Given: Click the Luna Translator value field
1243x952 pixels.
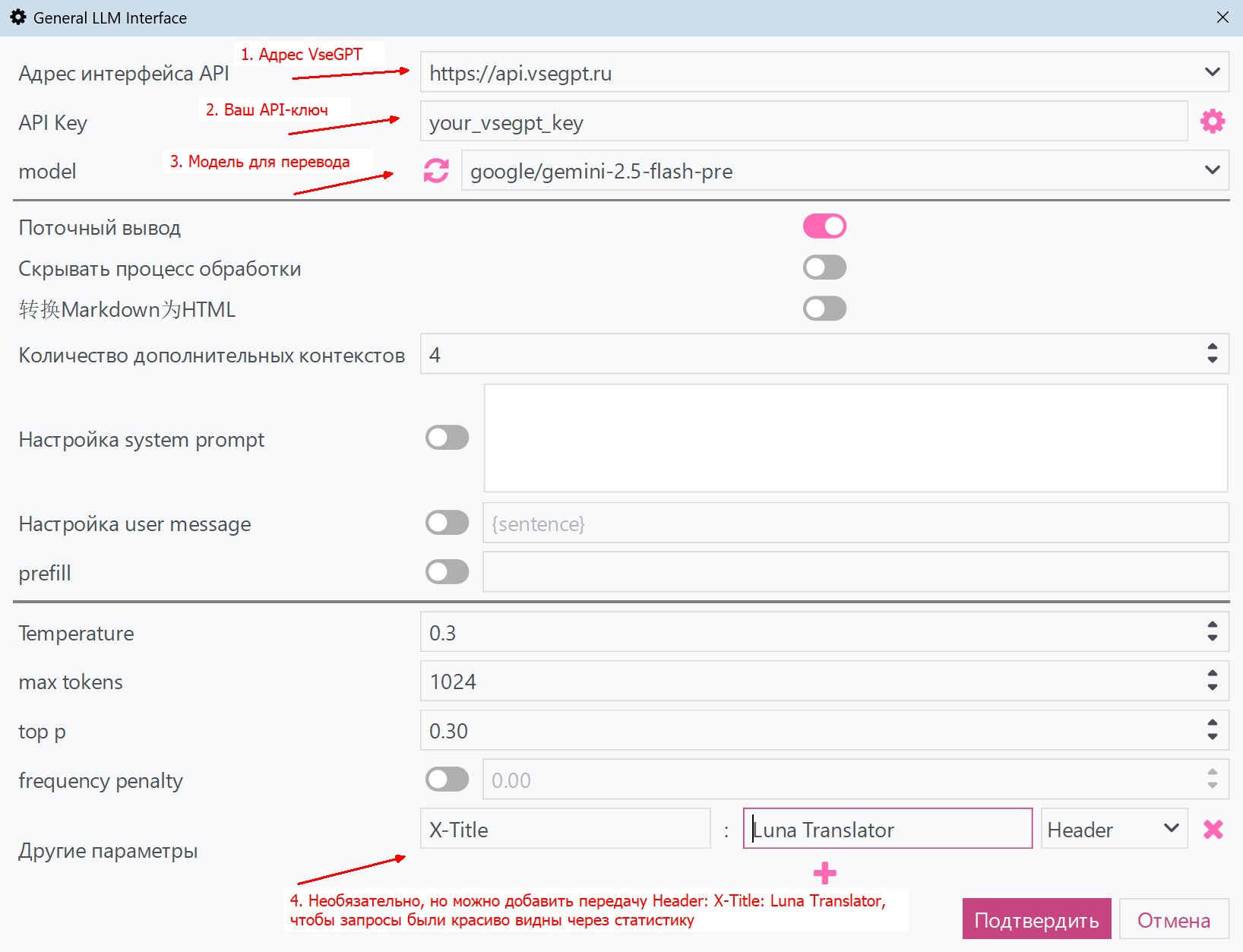Looking at the screenshot, I should (x=887, y=829).
